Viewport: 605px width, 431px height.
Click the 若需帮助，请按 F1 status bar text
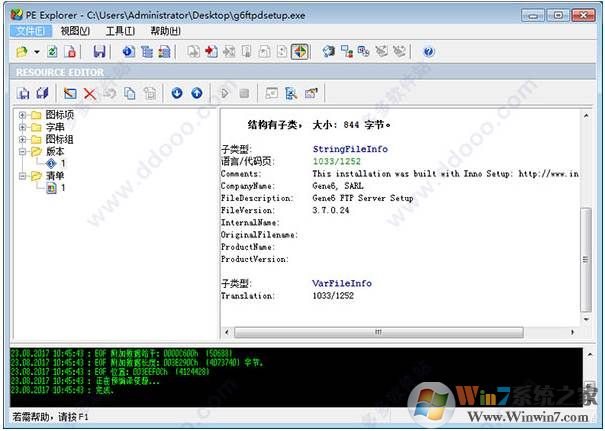50,417
